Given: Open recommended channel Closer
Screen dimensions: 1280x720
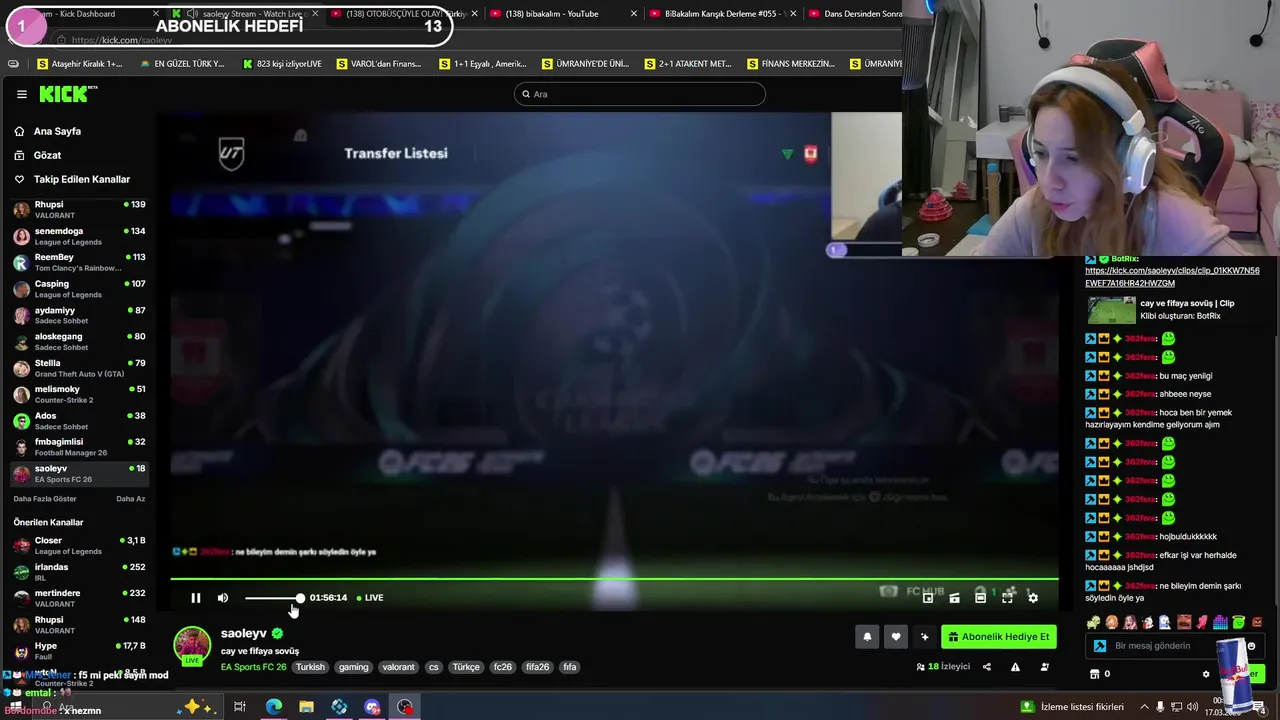Looking at the screenshot, I should click(x=80, y=545).
